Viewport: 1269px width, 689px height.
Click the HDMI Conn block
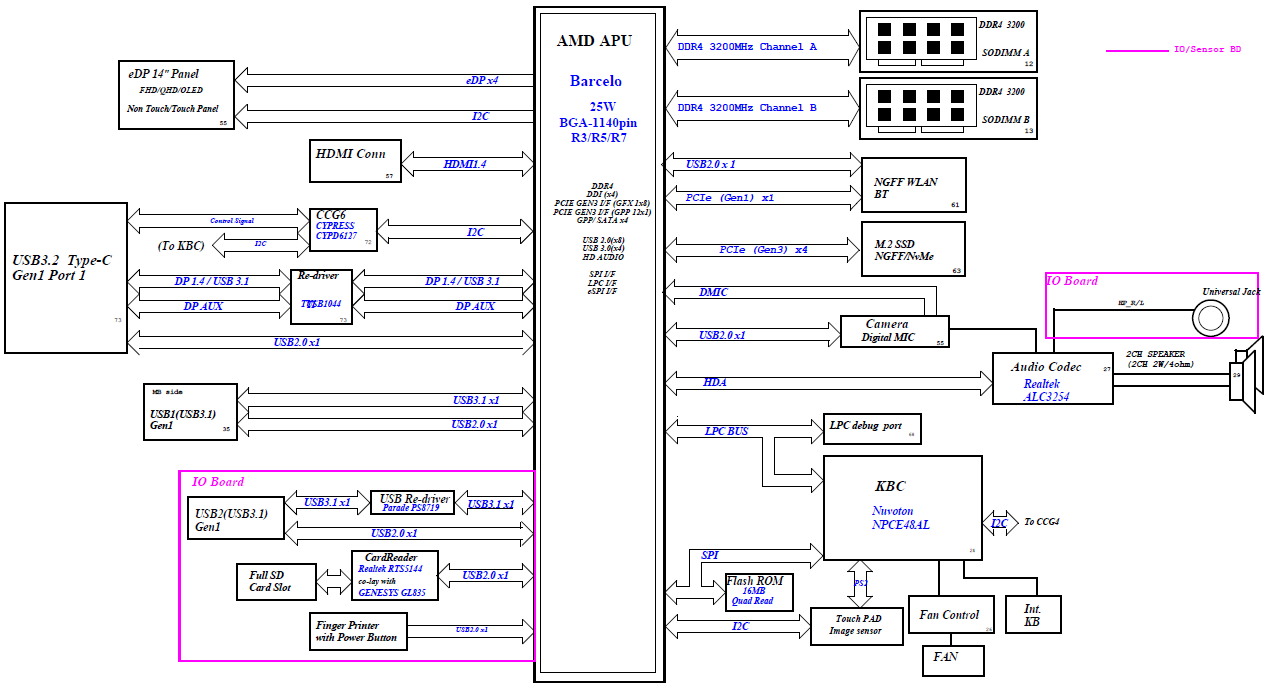(x=355, y=161)
